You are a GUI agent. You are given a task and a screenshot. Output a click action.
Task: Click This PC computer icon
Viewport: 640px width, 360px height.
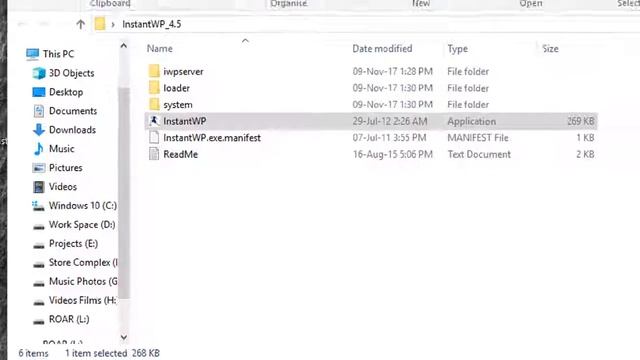pos(32,54)
